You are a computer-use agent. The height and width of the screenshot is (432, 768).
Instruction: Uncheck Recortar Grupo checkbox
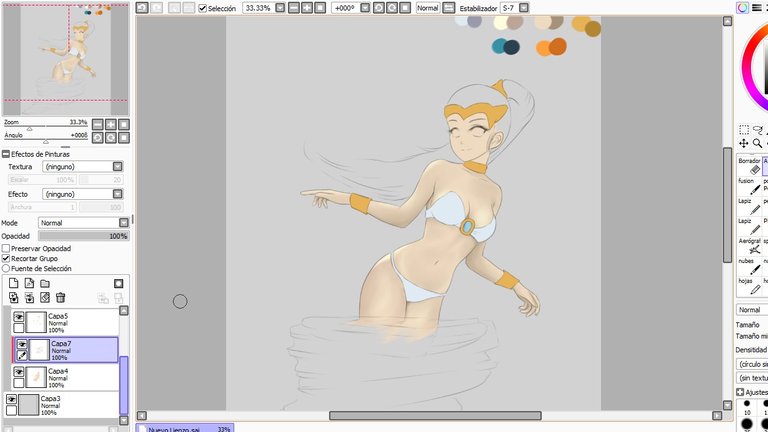click(x=6, y=258)
